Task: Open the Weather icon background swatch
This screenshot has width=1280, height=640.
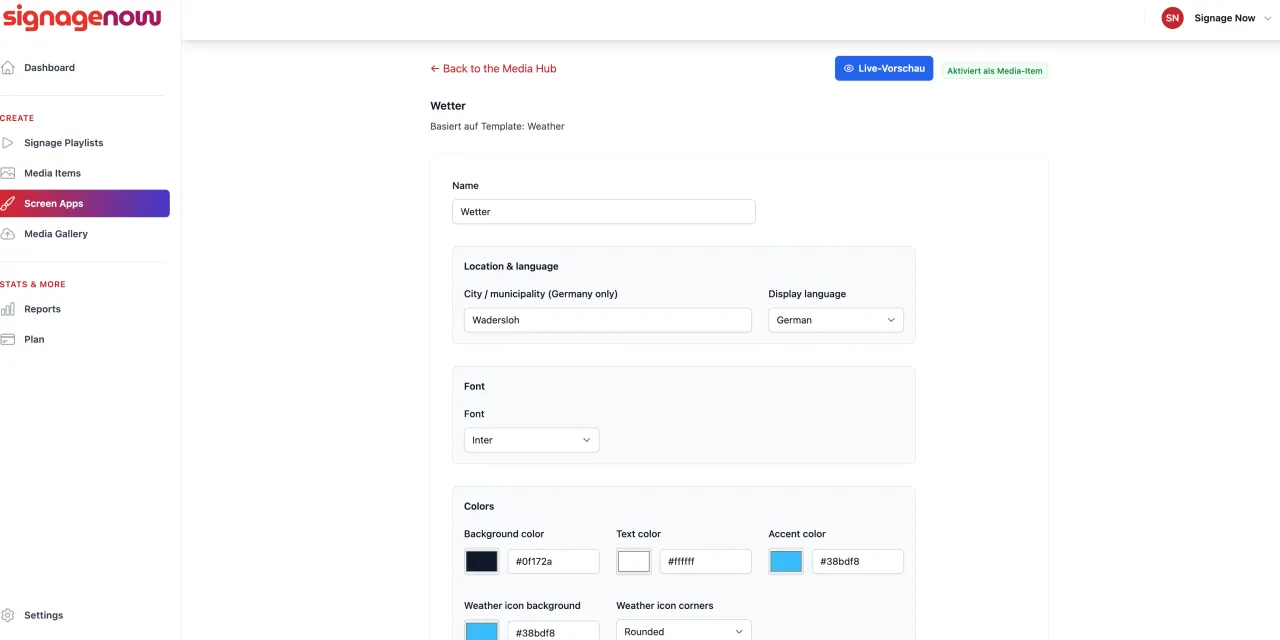Action: click(x=481, y=631)
